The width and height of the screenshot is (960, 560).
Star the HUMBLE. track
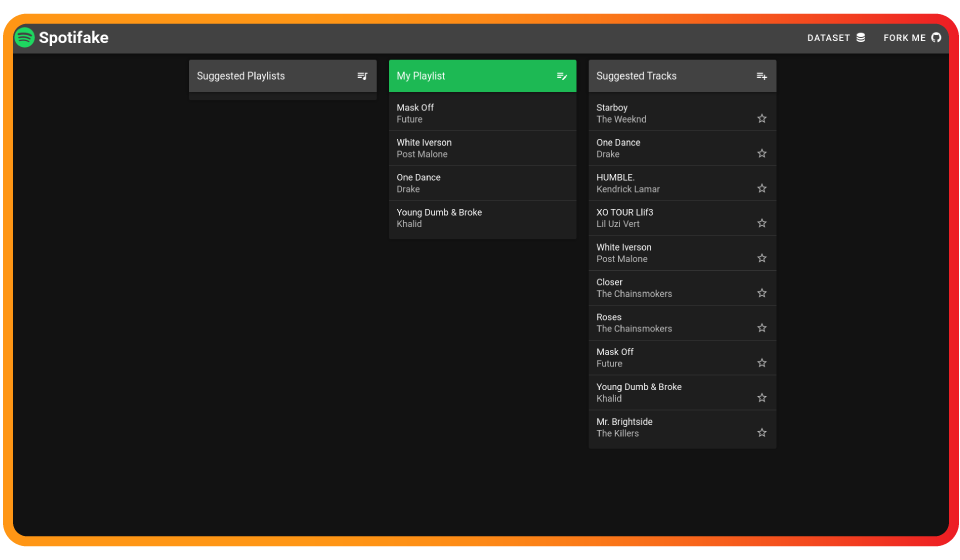click(x=762, y=189)
